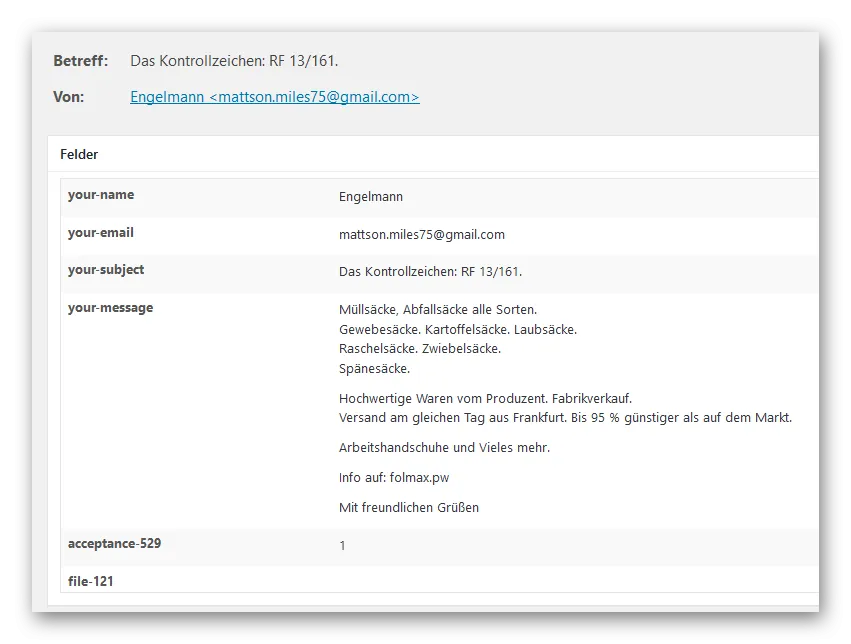Viewport: 851px width, 644px height.
Task: Click the your-email field label
Action: point(100,233)
